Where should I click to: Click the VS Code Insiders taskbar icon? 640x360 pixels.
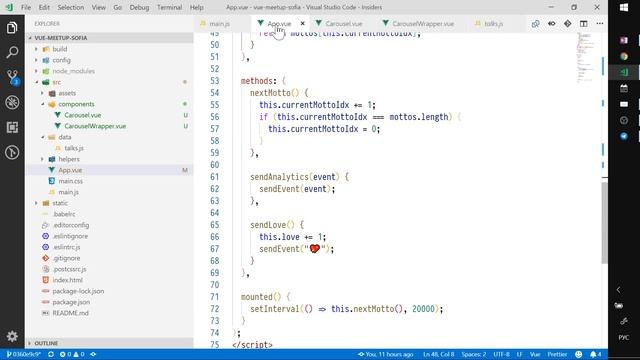click(624, 72)
